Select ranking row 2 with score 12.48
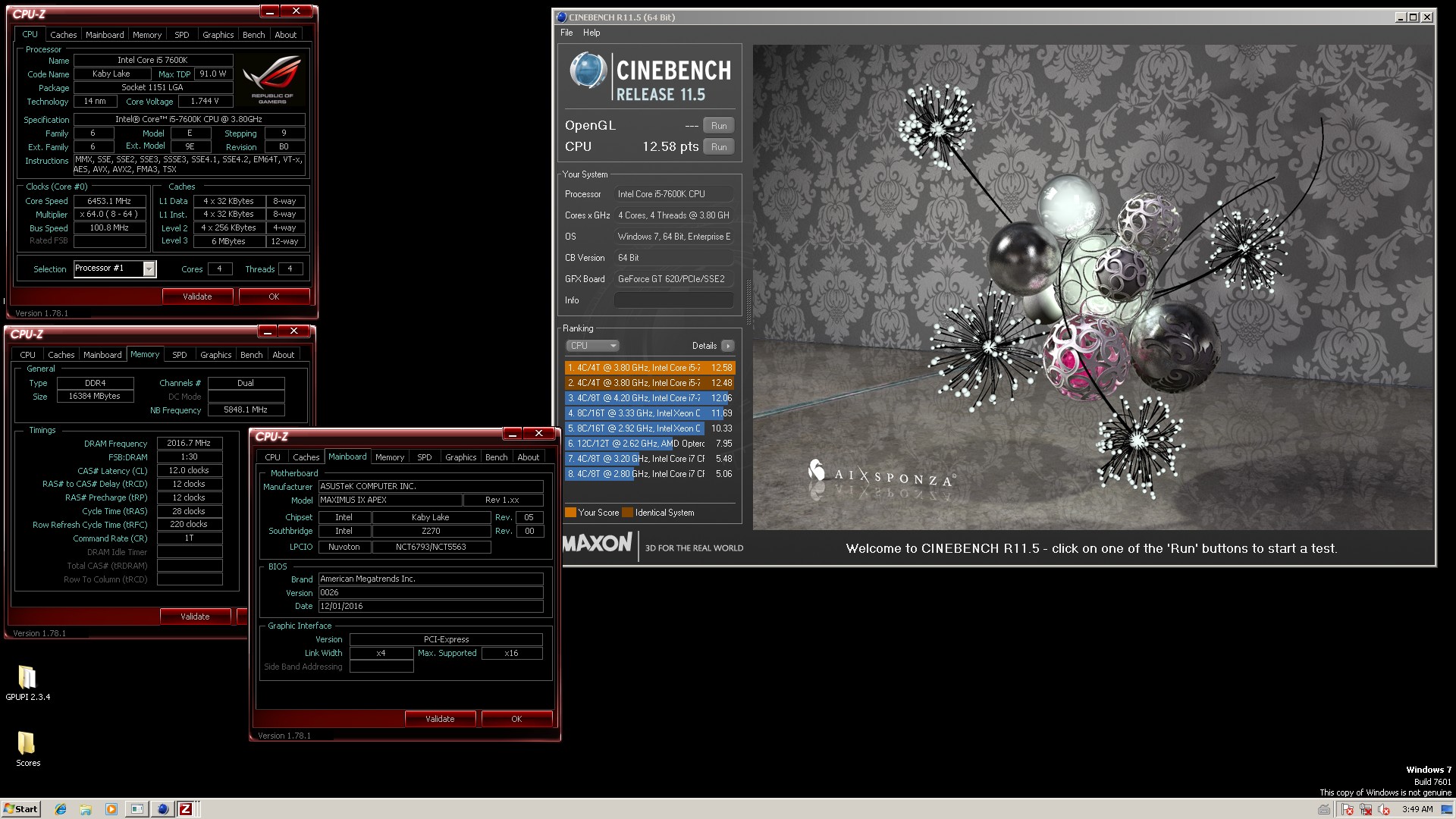 pyautogui.click(x=649, y=383)
